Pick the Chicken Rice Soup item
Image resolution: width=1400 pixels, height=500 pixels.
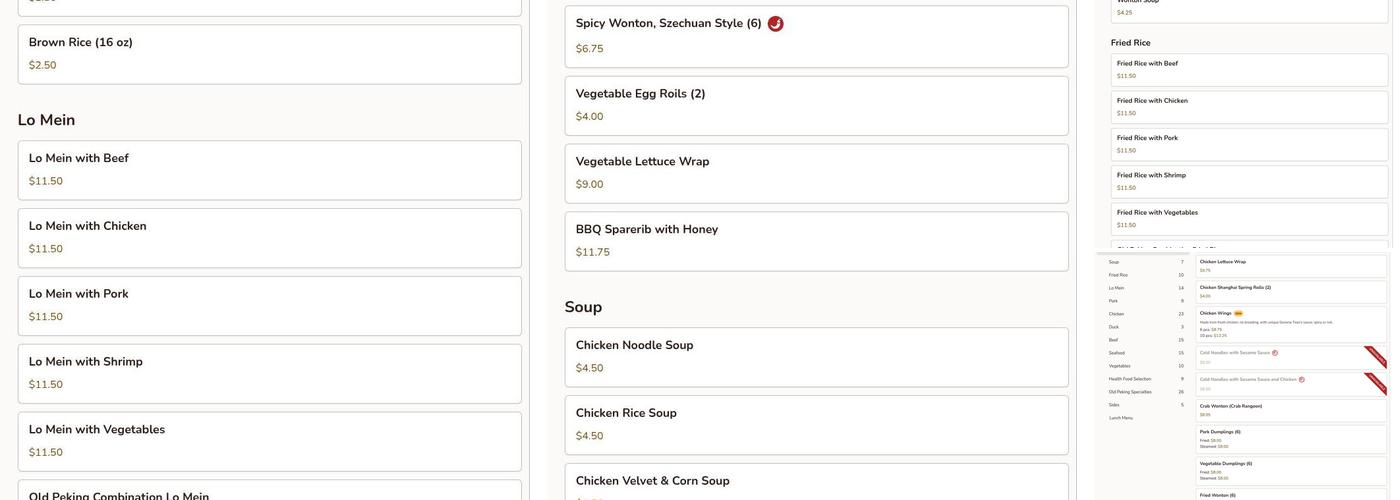816,425
